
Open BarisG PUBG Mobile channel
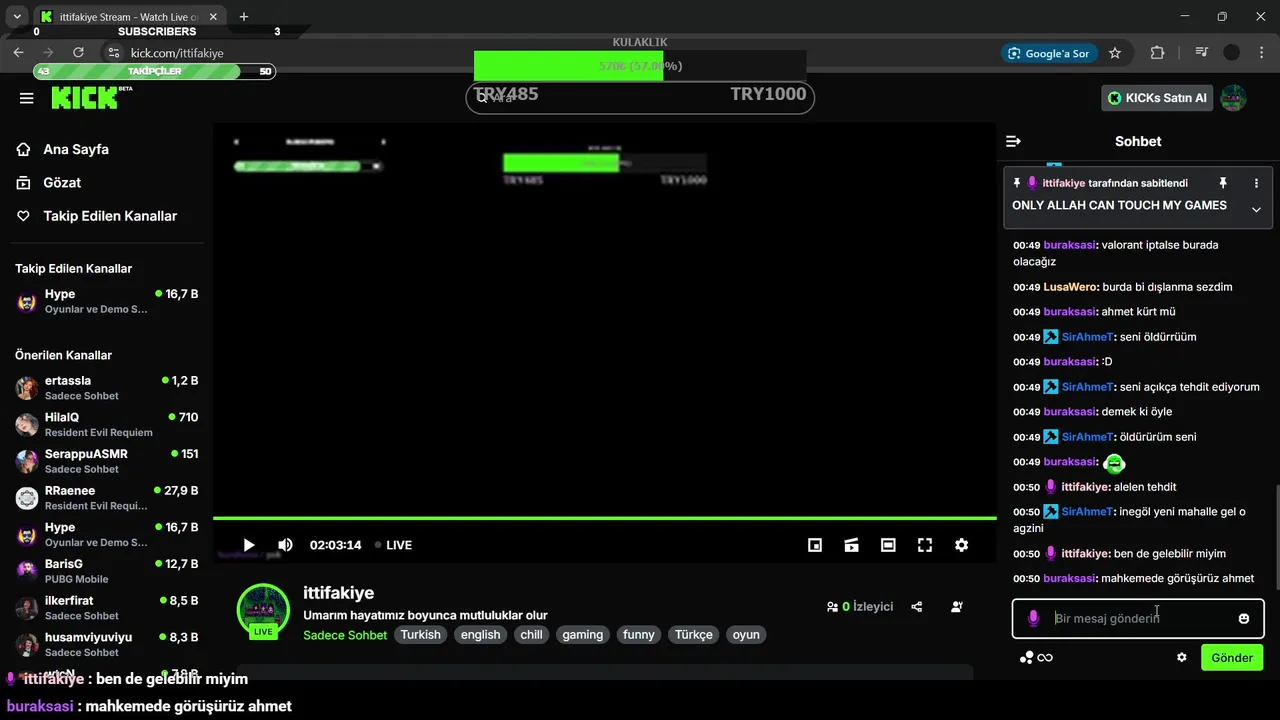click(106, 571)
